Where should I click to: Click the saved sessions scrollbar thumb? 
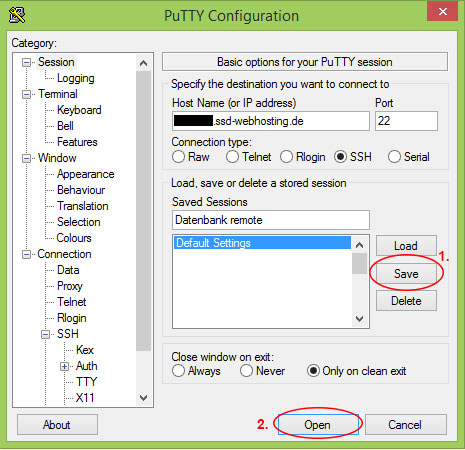click(x=359, y=264)
